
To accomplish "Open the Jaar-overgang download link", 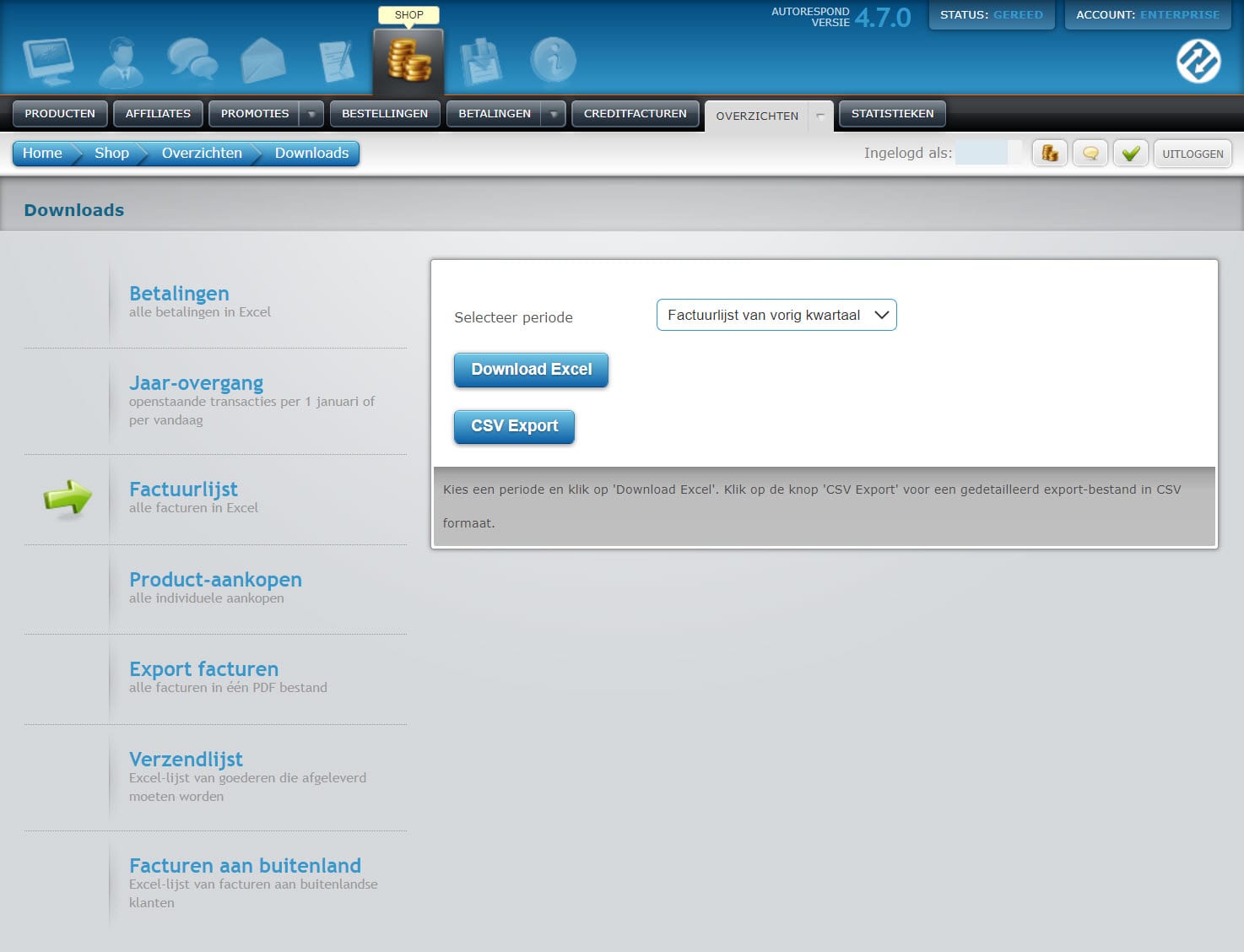I will 196,383.
